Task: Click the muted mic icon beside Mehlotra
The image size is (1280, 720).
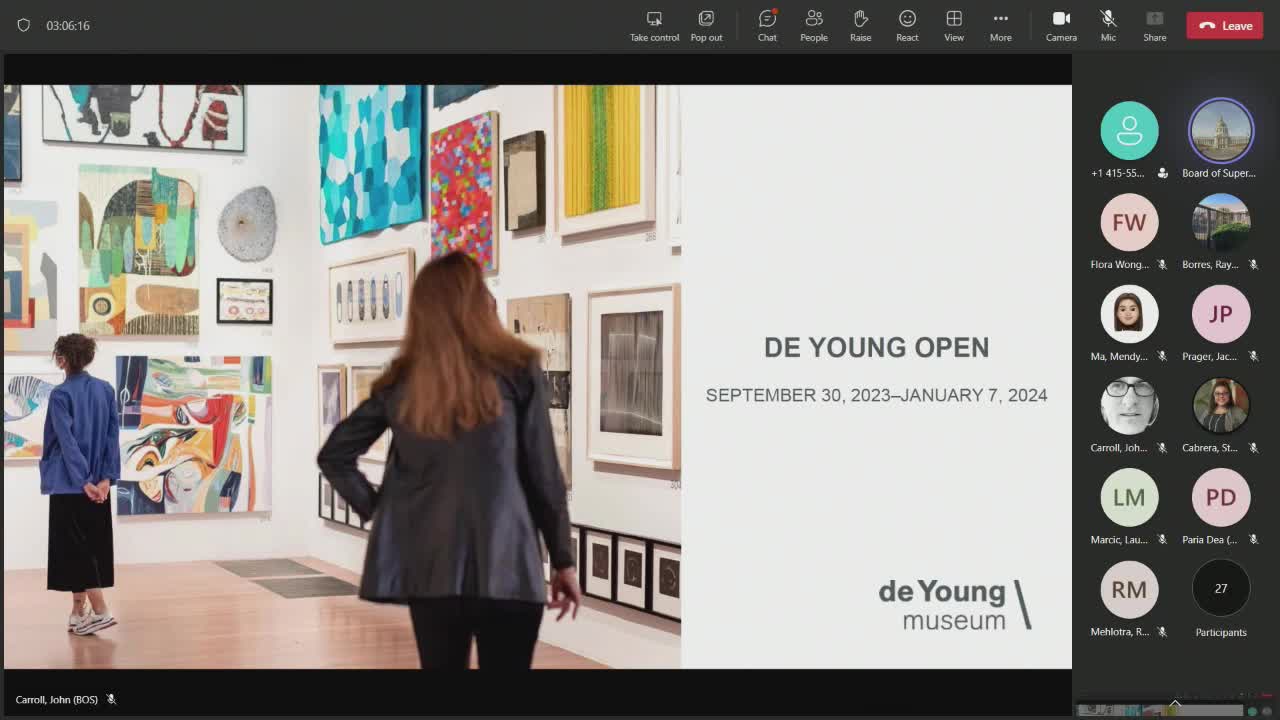Action: click(x=1162, y=632)
